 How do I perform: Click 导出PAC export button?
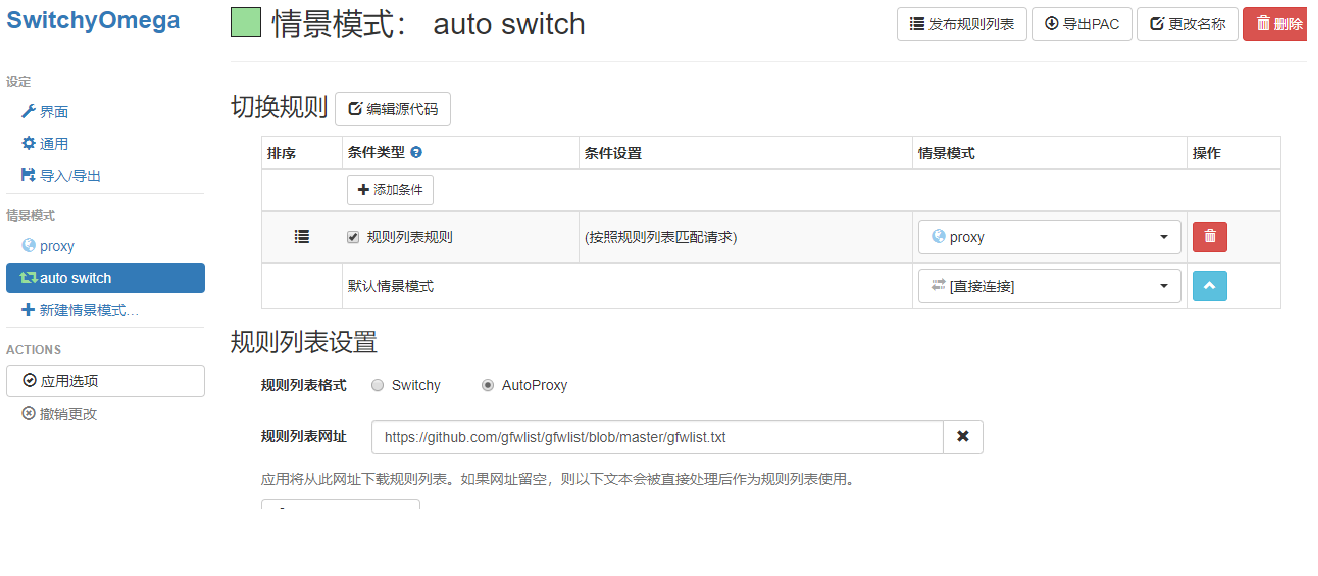pos(1082,24)
